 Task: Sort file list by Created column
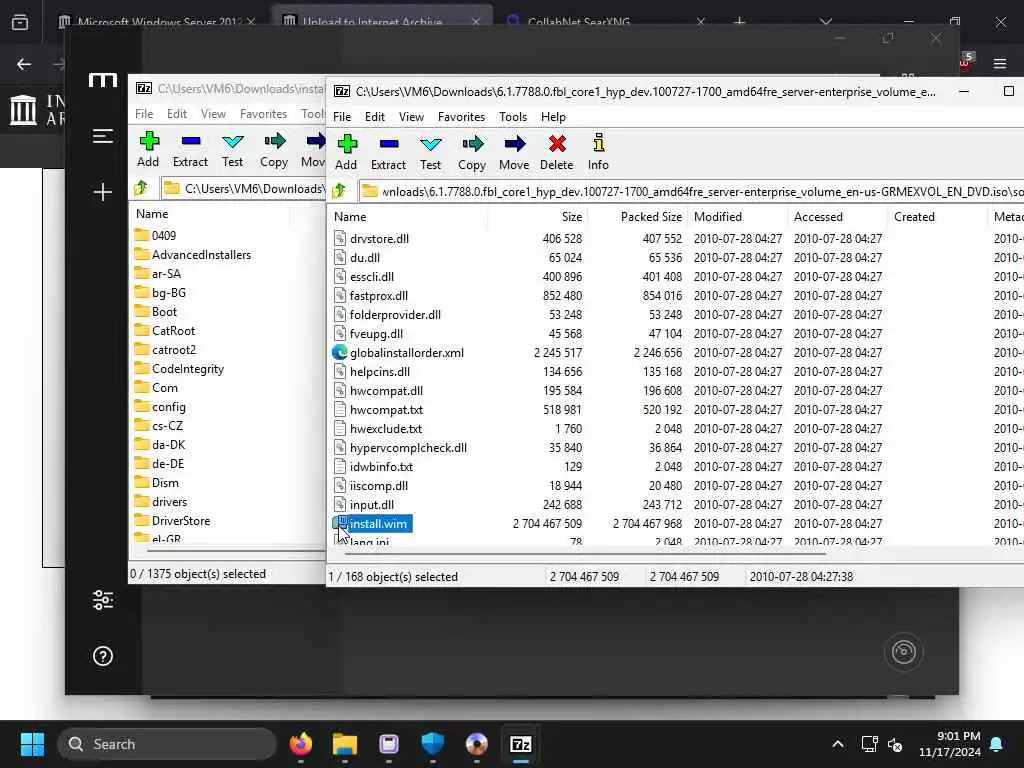(x=937, y=217)
